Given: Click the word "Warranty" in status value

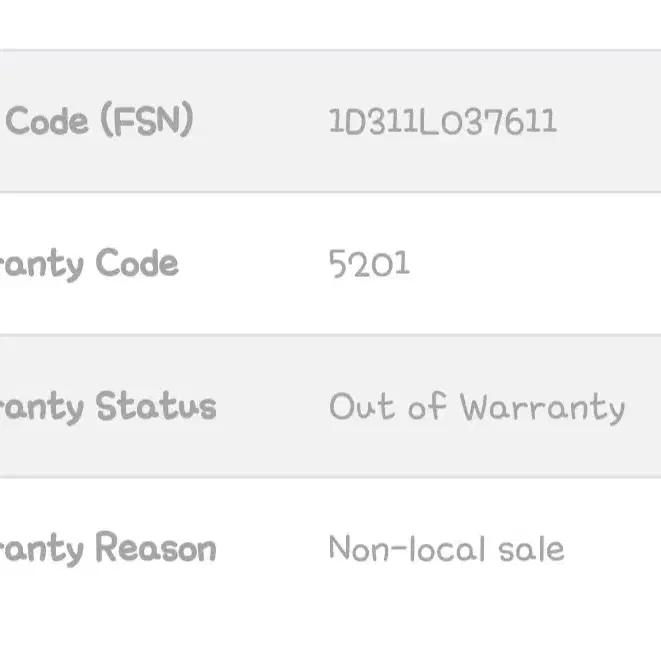Looking at the screenshot, I should 543,408.
